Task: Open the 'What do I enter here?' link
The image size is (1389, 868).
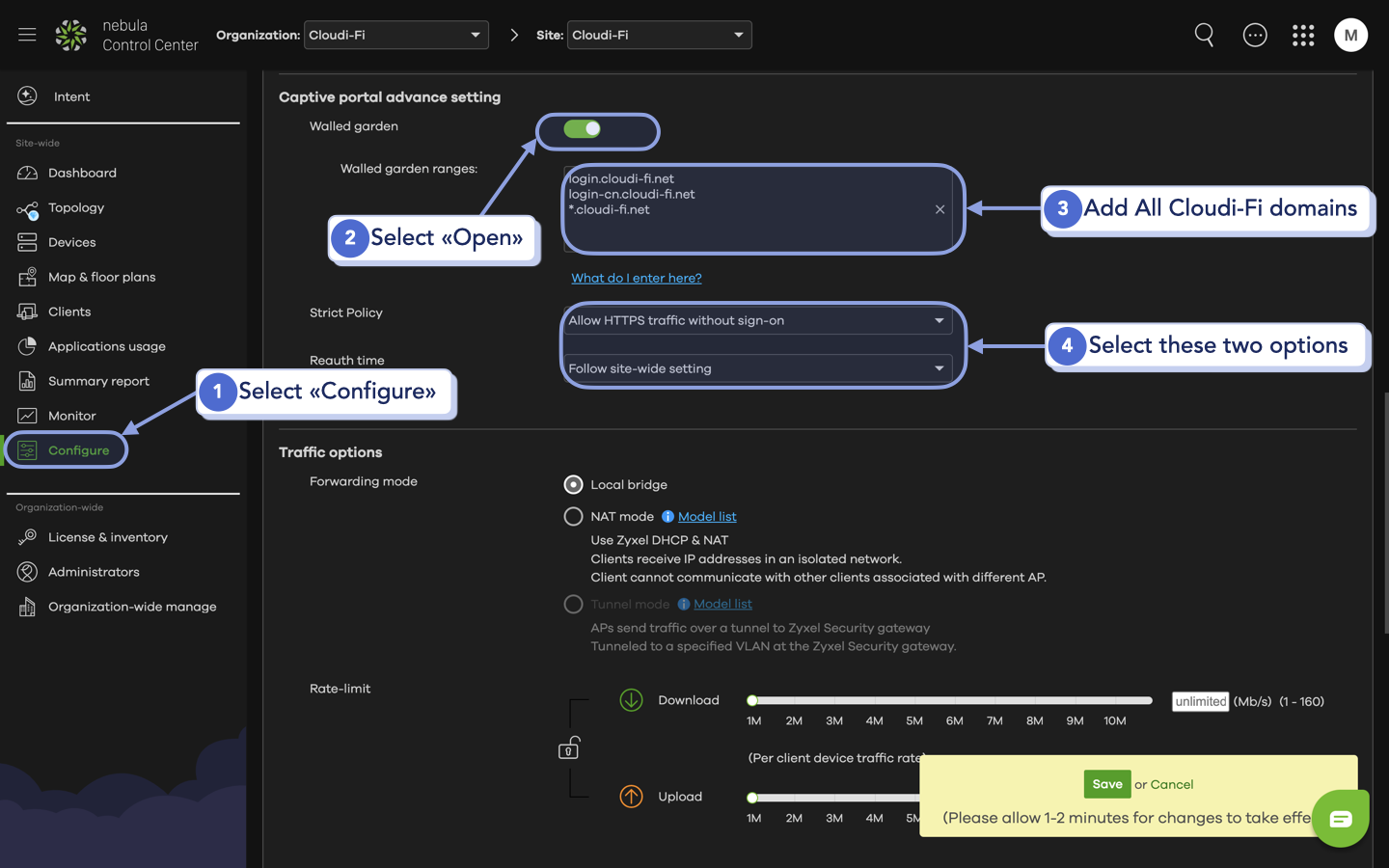Action: pyautogui.click(x=637, y=278)
